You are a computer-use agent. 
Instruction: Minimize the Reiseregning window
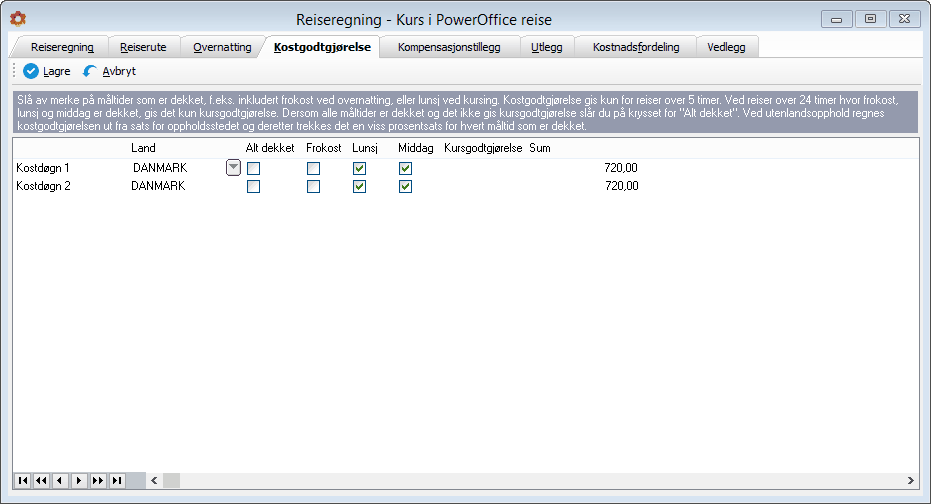pyautogui.click(x=837, y=20)
